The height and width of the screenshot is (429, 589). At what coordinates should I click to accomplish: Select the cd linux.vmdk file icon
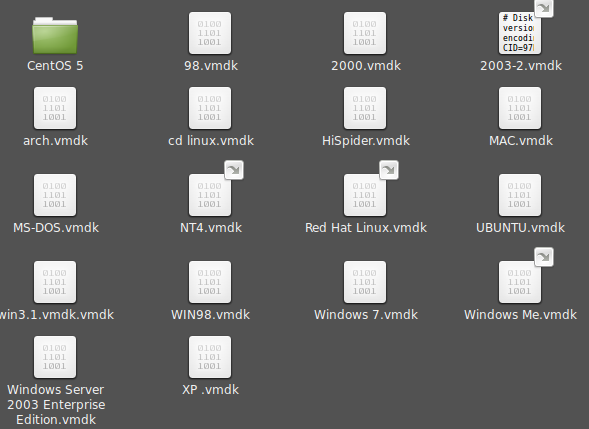(x=210, y=108)
